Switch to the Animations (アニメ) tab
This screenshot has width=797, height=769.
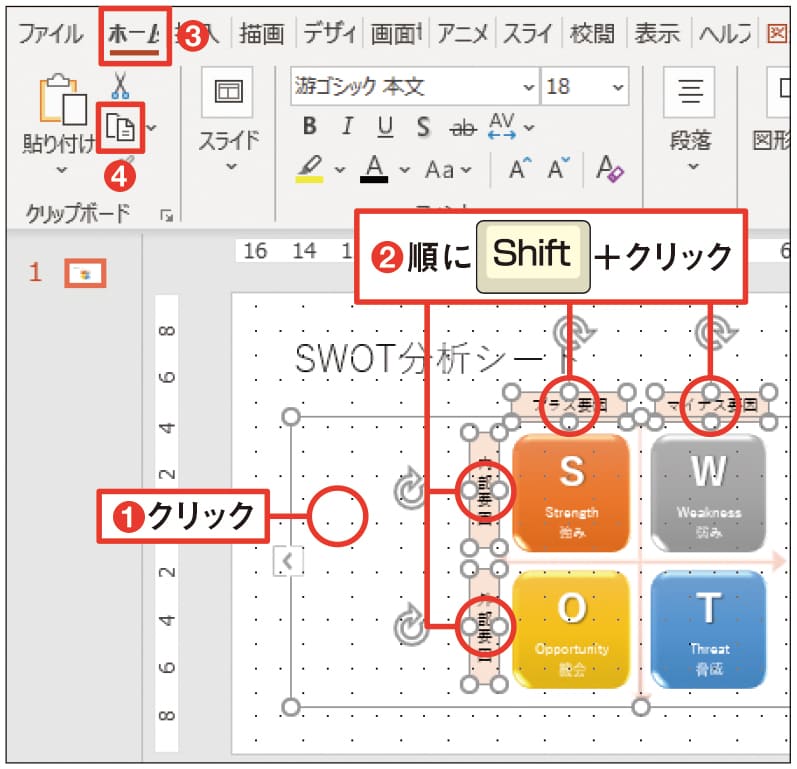click(x=462, y=35)
